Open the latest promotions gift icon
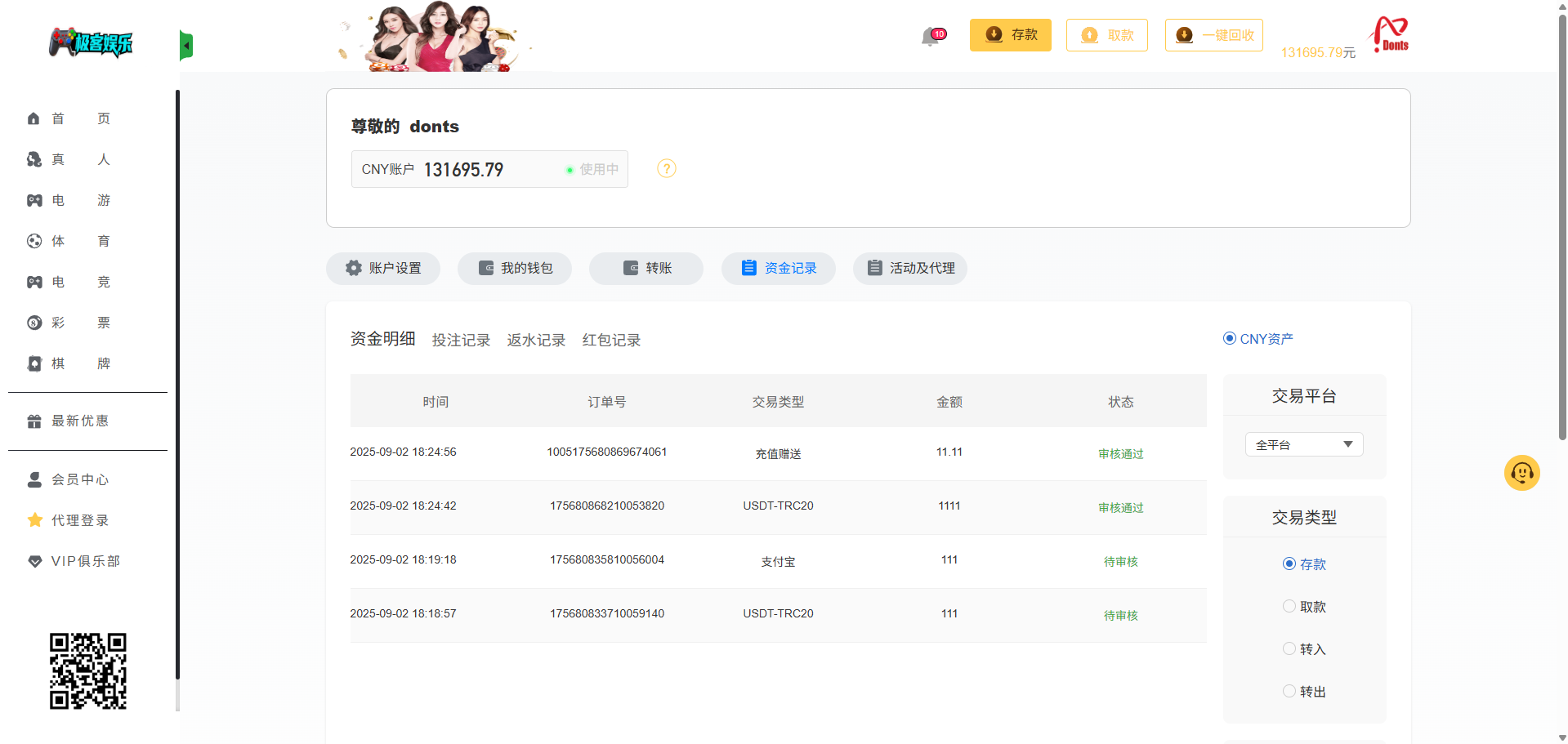This screenshot has width=1568, height=744. (34, 421)
